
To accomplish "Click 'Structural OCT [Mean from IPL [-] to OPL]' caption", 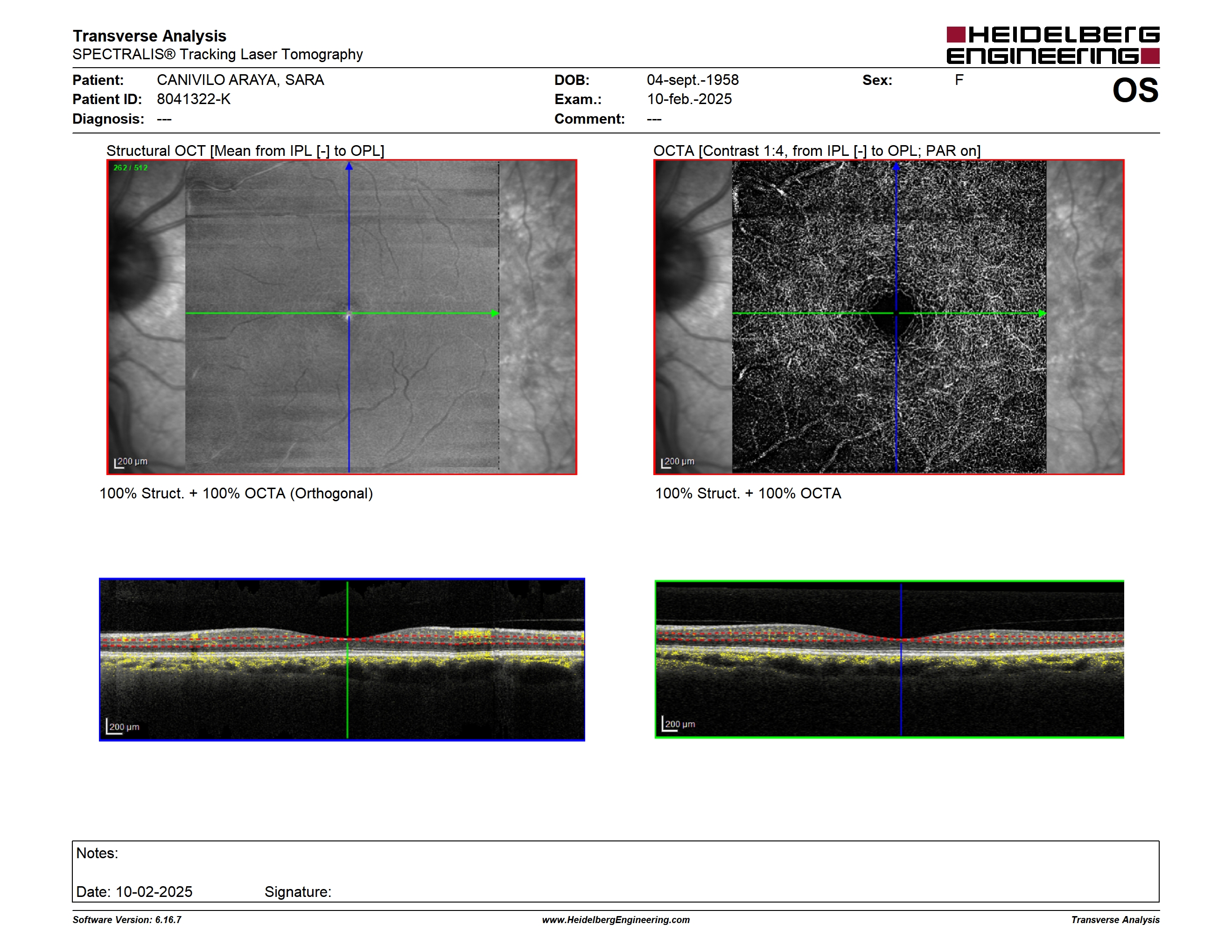I will (245, 151).
